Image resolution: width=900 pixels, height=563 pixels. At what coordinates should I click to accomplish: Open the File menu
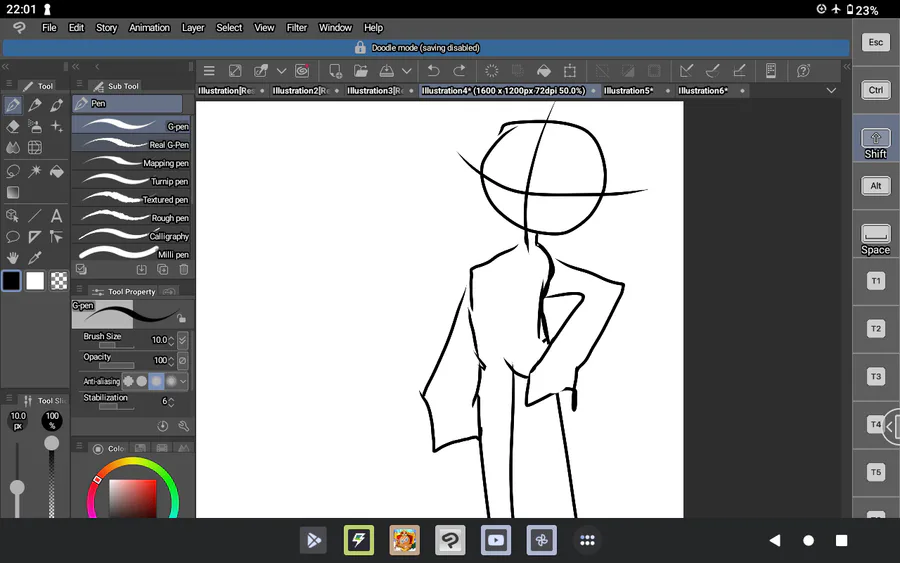pyautogui.click(x=49, y=28)
